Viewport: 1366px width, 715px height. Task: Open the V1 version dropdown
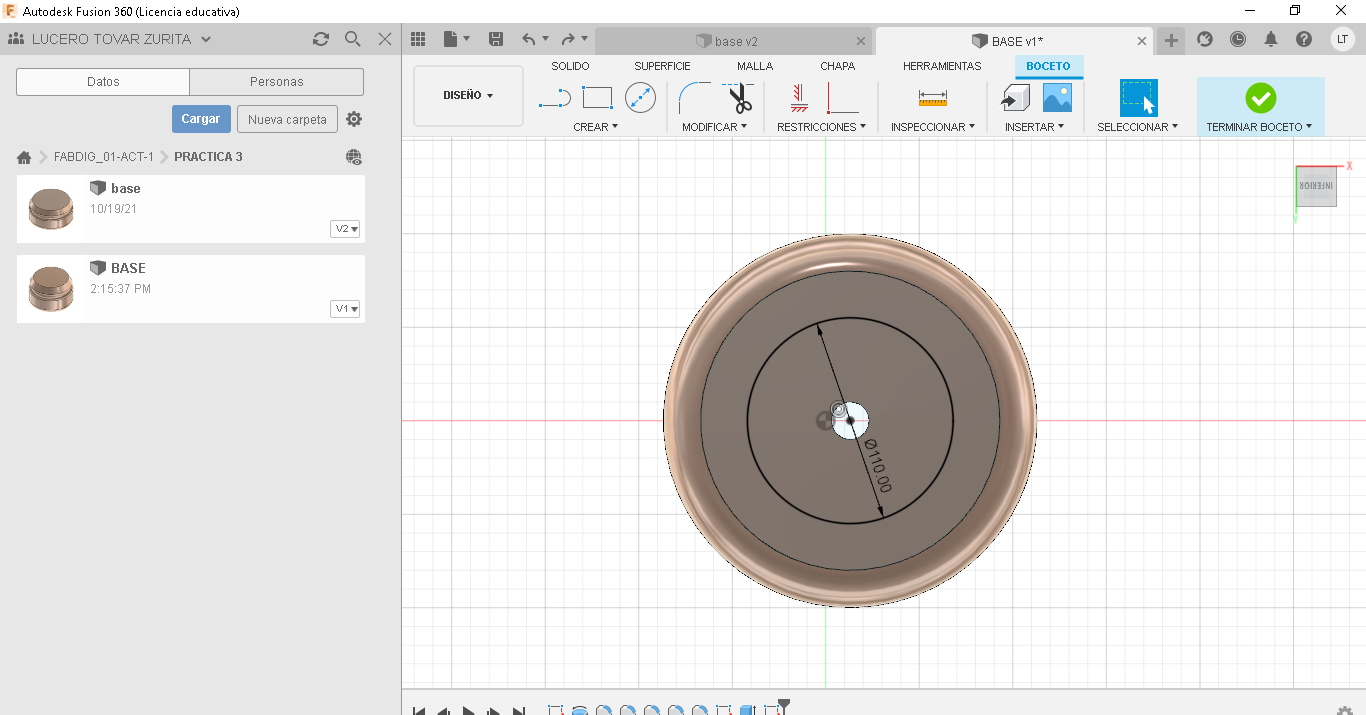346,309
